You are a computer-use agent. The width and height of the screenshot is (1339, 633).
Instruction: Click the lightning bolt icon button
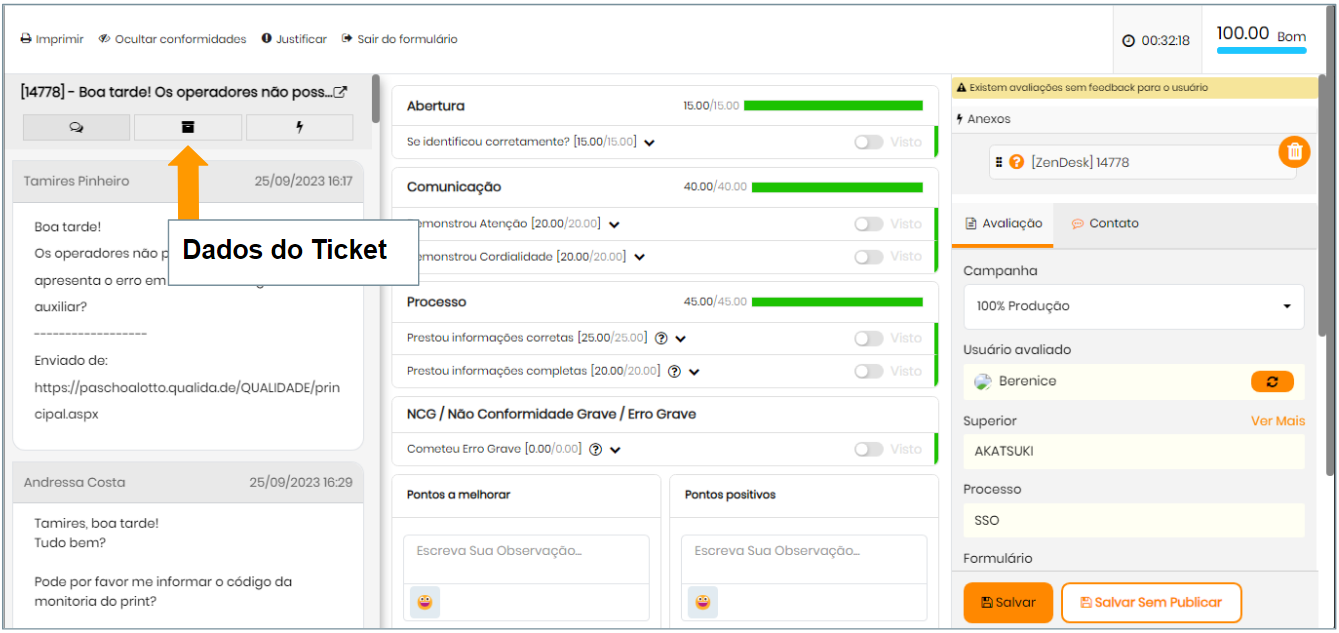pyautogui.click(x=299, y=127)
